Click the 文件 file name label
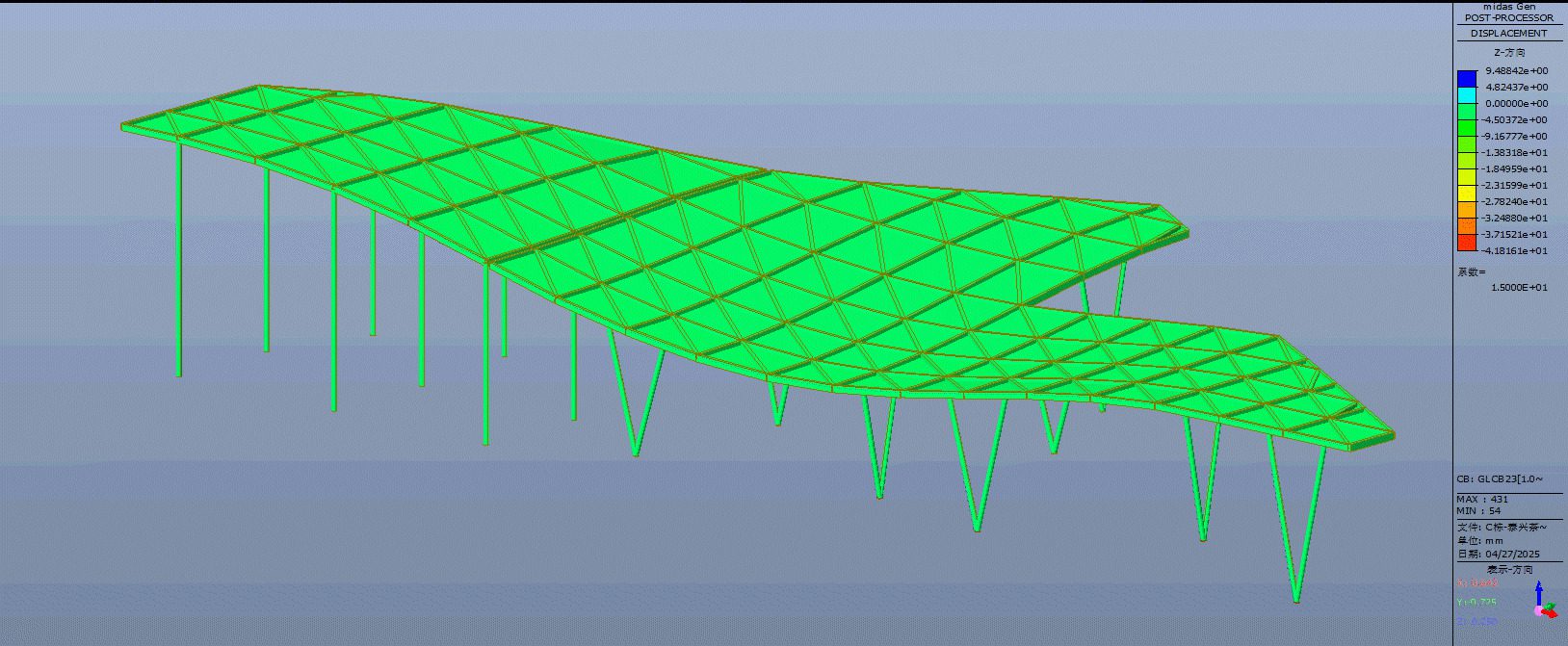The image size is (1568, 646). point(1502,528)
